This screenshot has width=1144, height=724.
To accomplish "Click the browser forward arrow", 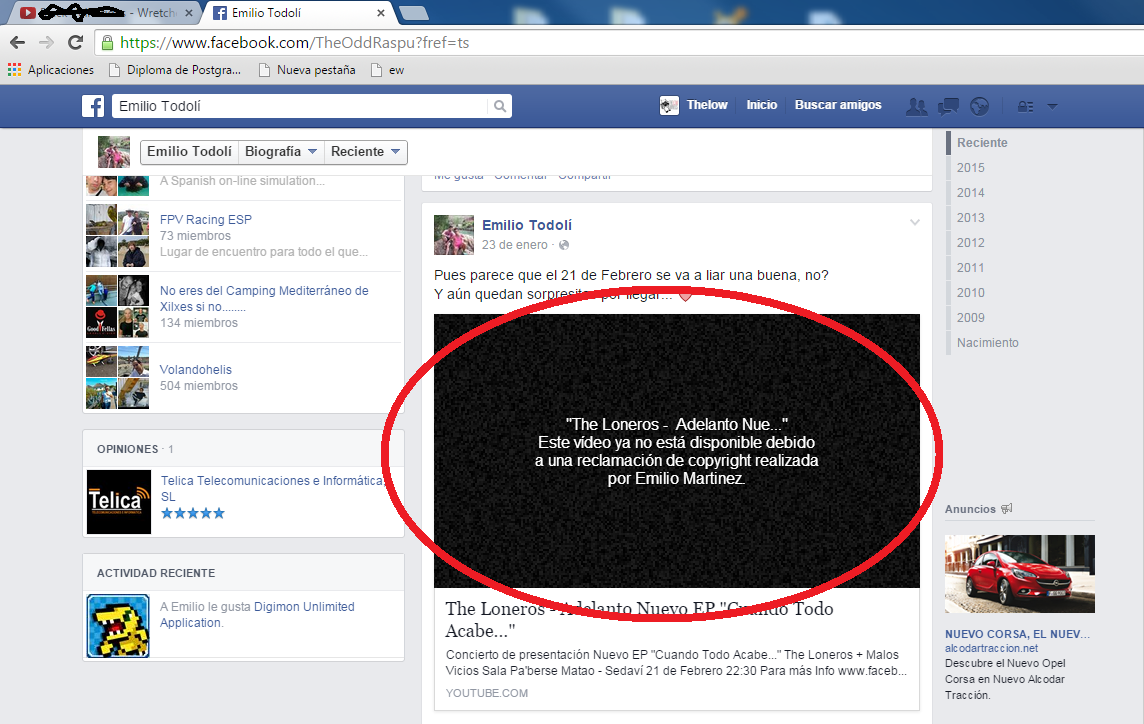I will coord(46,42).
